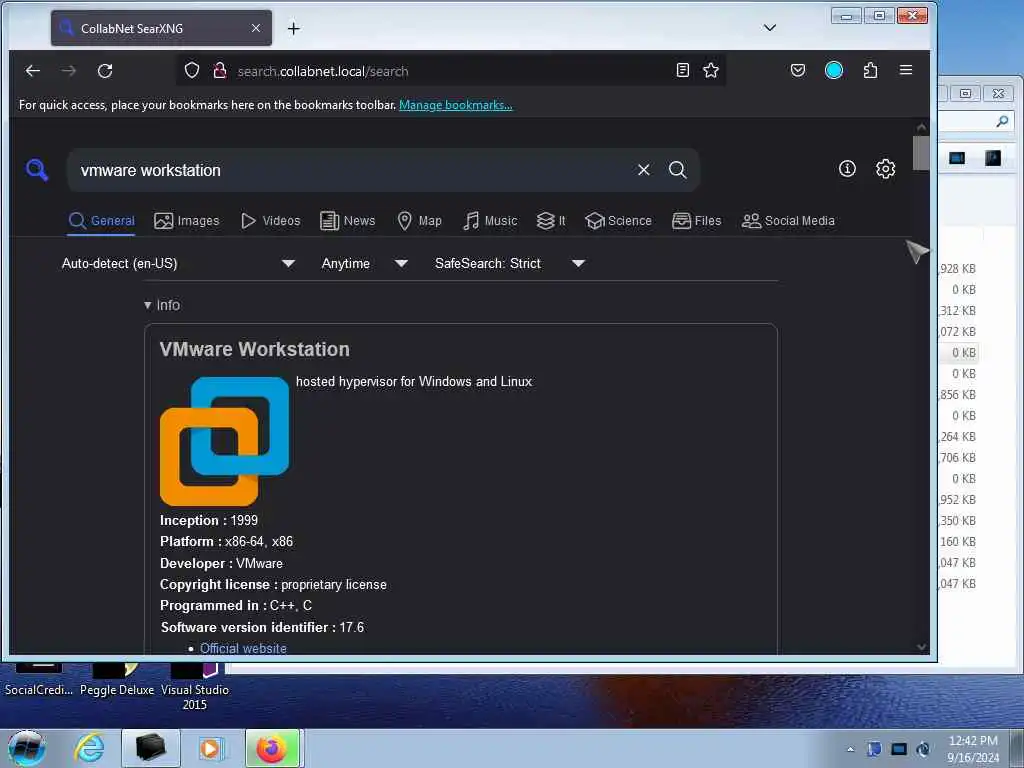This screenshot has width=1024, height=768.
Task: Click page vertical scrollbar thumb
Action: click(921, 152)
